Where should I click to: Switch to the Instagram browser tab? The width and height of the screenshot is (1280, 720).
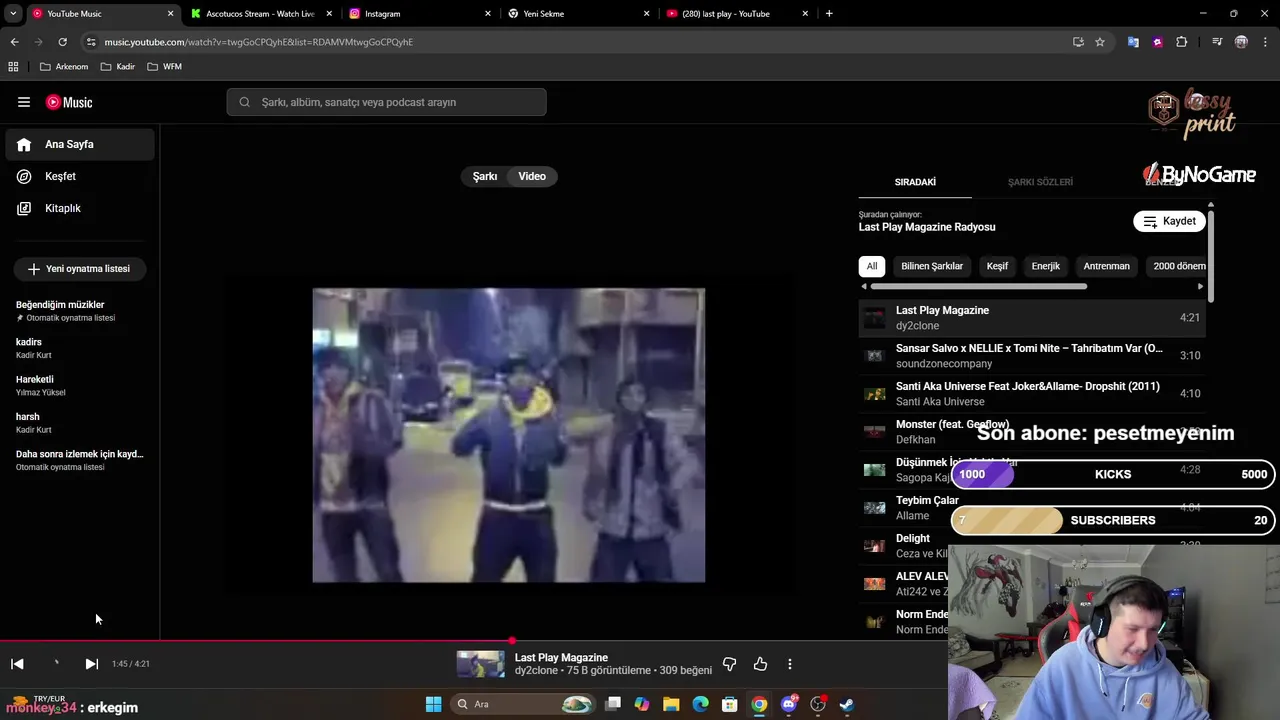click(419, 14)
